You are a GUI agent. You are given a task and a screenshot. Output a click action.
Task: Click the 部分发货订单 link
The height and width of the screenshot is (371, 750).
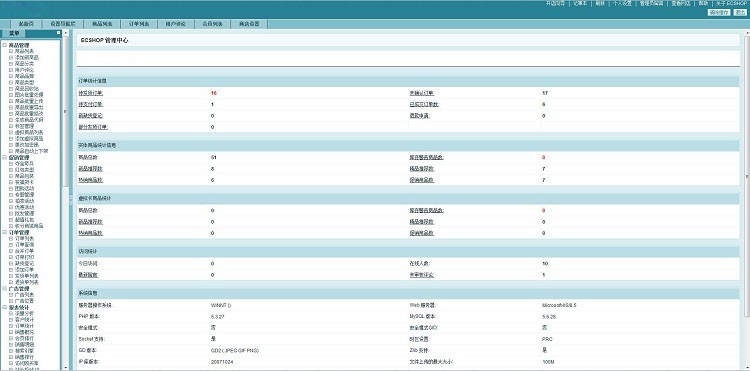(x=93, y=127)
